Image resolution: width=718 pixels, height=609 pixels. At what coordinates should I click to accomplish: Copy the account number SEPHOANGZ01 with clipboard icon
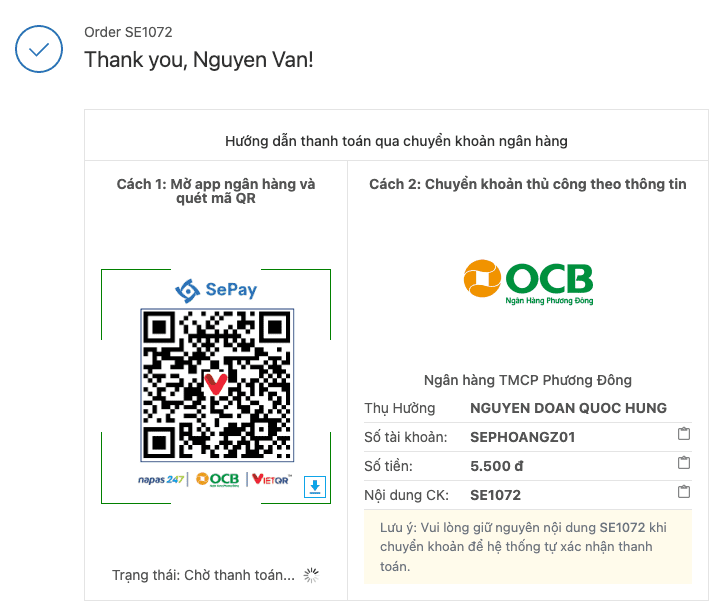pyautogui.click(x=684, y=433)
